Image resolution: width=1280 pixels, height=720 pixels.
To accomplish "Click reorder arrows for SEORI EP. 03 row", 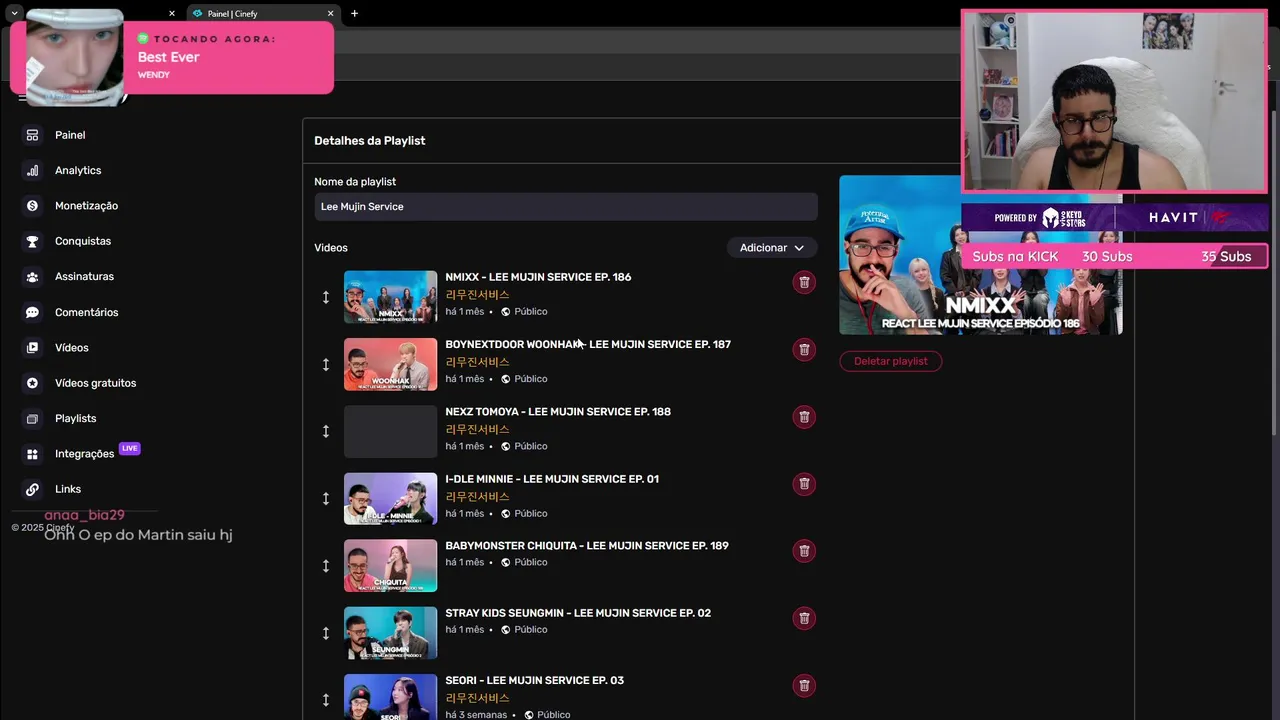I will point(325,700).
